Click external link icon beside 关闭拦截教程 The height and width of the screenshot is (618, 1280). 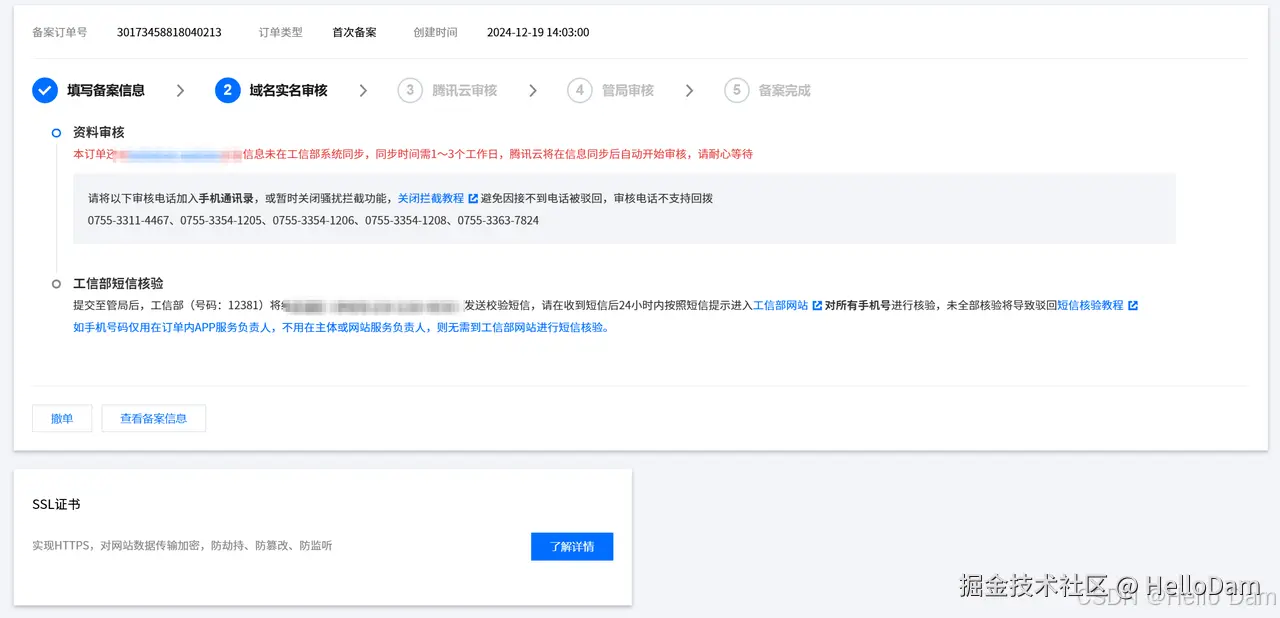[x=472, y=198]
